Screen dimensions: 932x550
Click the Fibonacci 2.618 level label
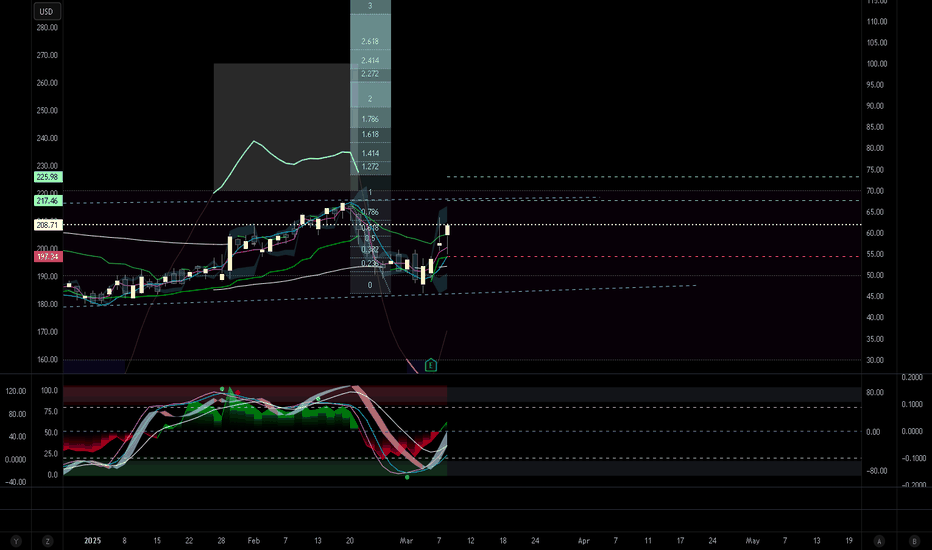pyautogui.click(x=370, y=42)
